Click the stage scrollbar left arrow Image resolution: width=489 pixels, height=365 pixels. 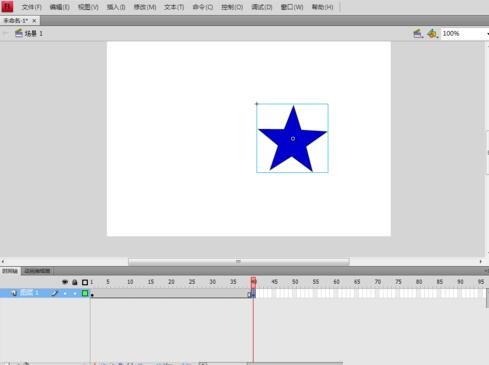[x=3, y=262]
